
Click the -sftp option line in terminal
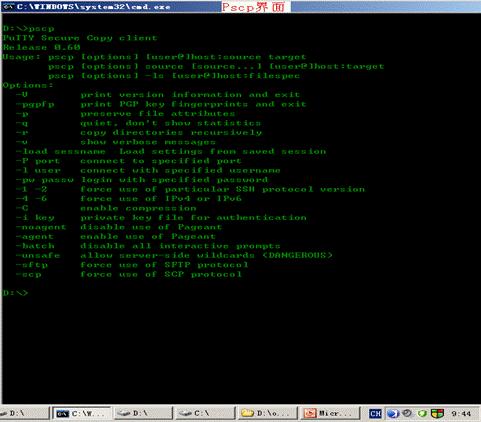(x=132, y=265)
